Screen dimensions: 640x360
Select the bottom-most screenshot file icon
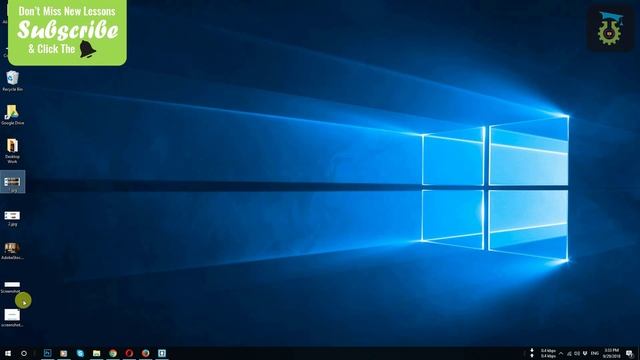coord(12,318)
